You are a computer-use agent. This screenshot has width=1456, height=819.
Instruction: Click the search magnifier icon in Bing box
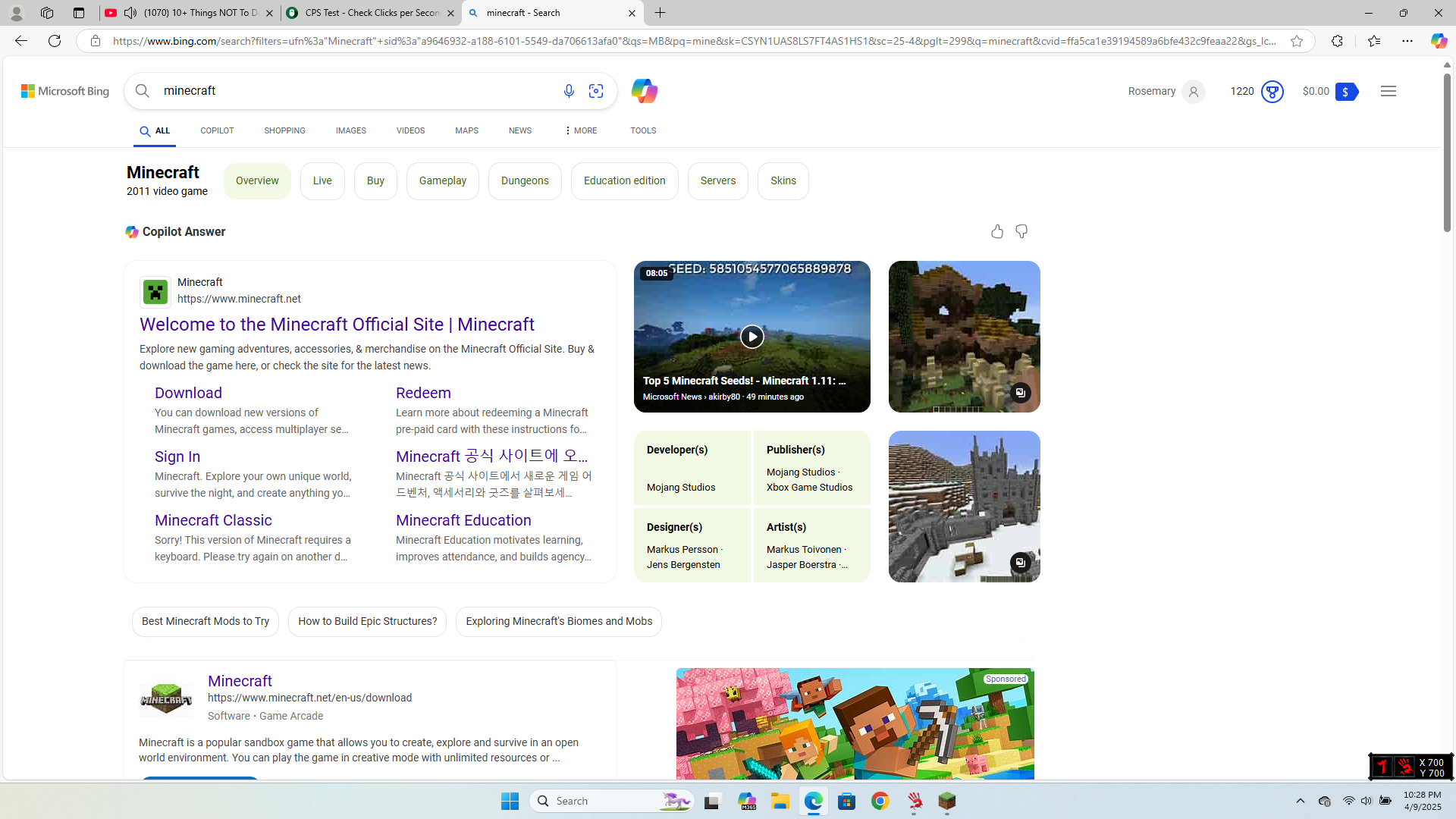pyautogui.click(x=142, y=91)
